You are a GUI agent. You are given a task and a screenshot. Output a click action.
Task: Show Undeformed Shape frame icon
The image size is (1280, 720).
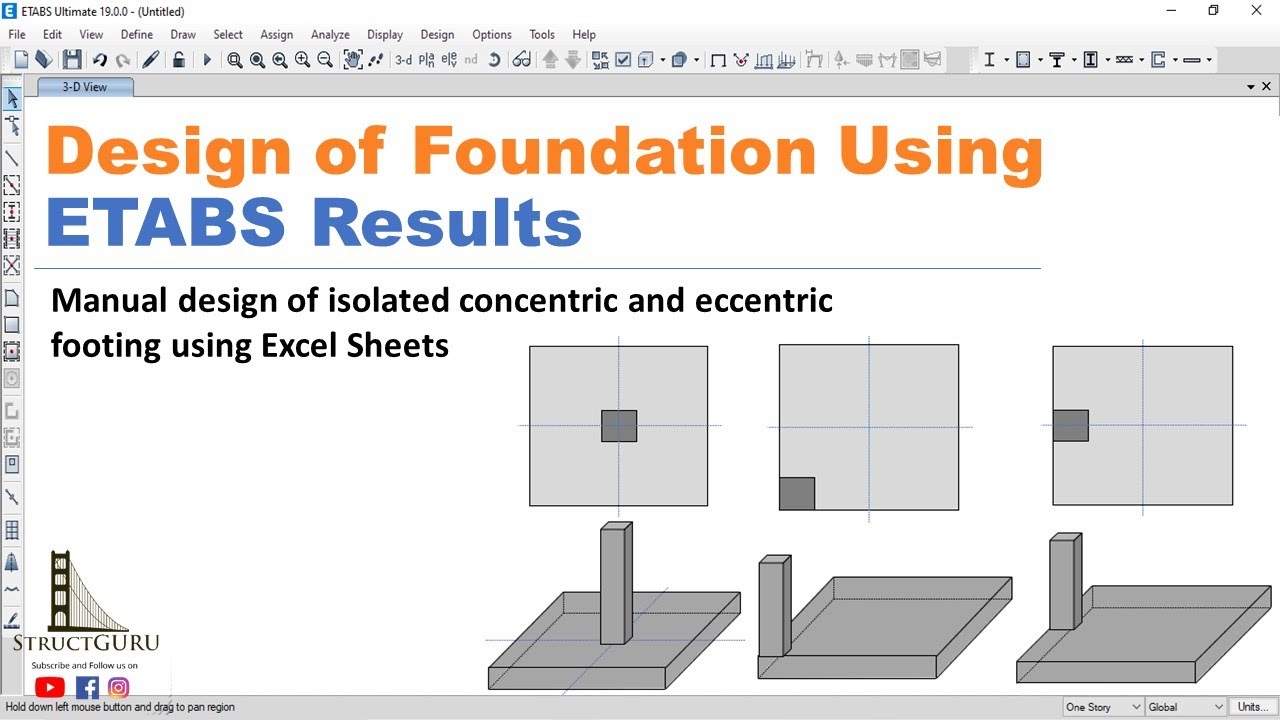tap(718, 60)
